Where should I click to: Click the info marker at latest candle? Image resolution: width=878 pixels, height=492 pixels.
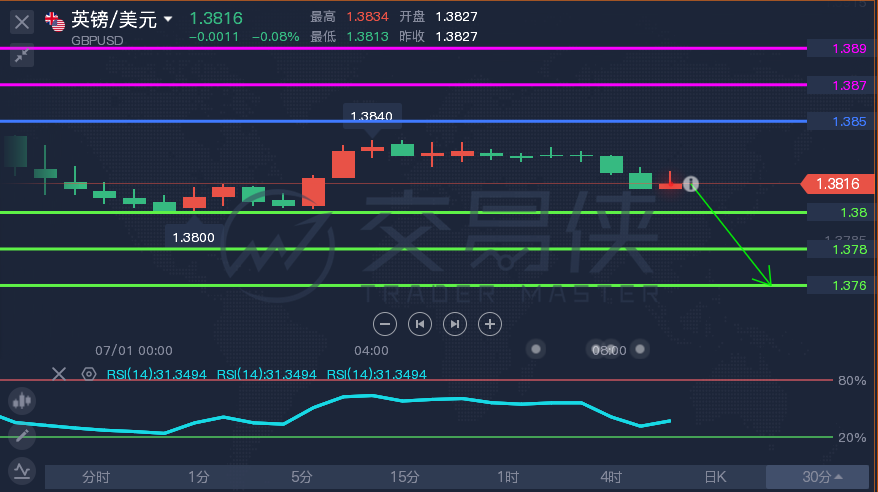pos(691,184)
